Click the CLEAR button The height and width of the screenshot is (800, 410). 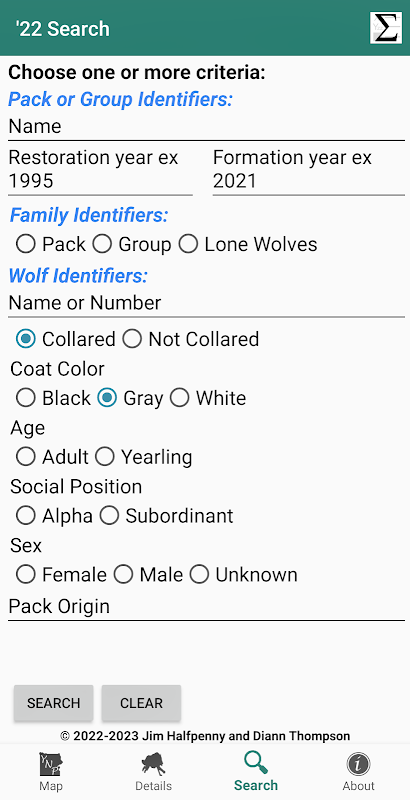coord(141,703)
